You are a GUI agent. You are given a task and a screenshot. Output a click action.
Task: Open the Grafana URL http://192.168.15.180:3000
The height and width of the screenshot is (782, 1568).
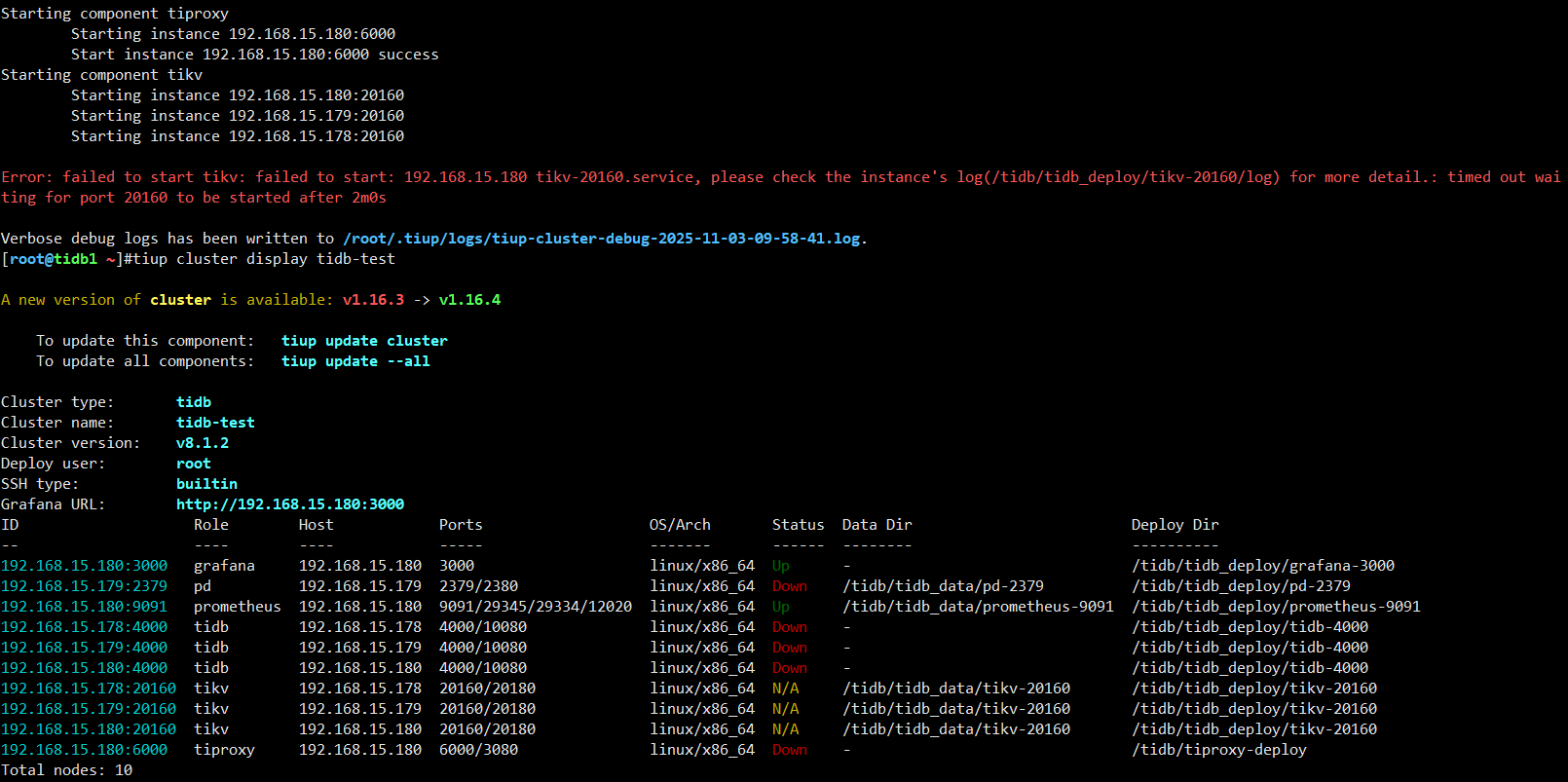pos(289,504)
